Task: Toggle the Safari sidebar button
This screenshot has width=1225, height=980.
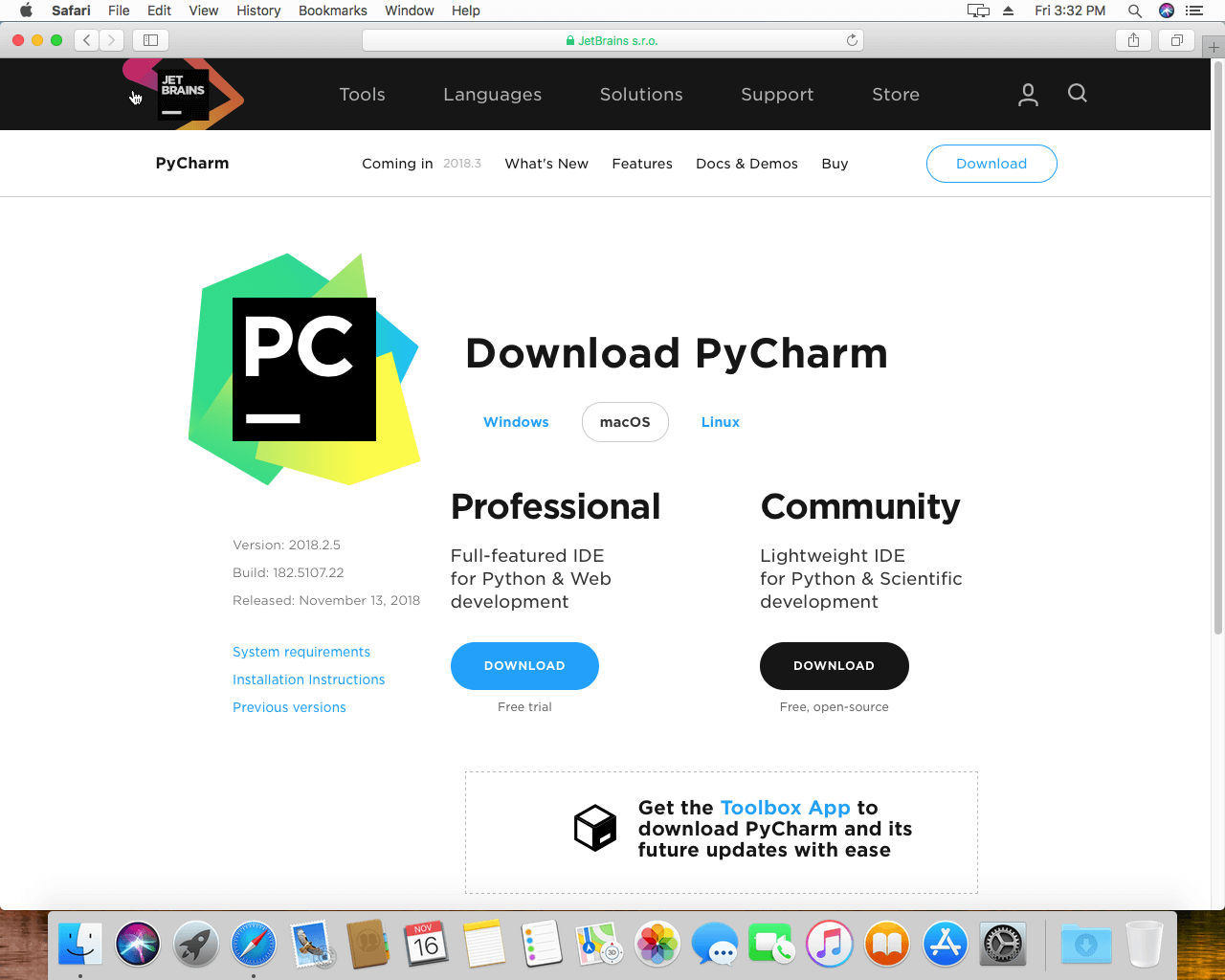Action: [150, 40]
